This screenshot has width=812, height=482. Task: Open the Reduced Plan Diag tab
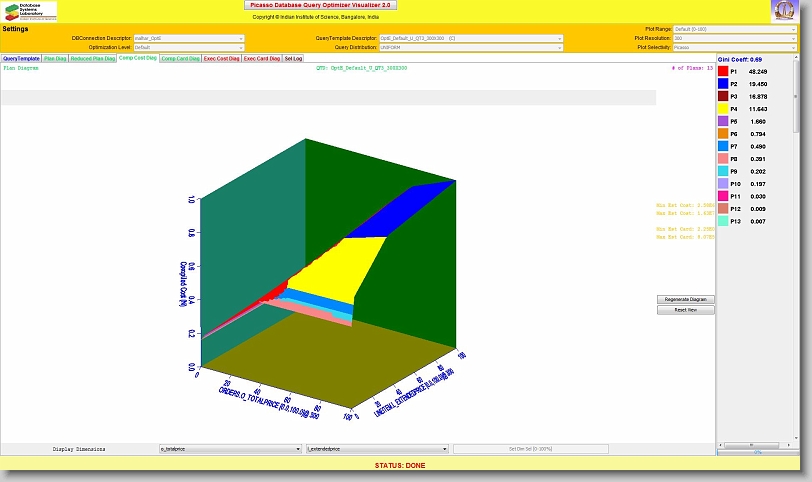[x=93, y=59]
